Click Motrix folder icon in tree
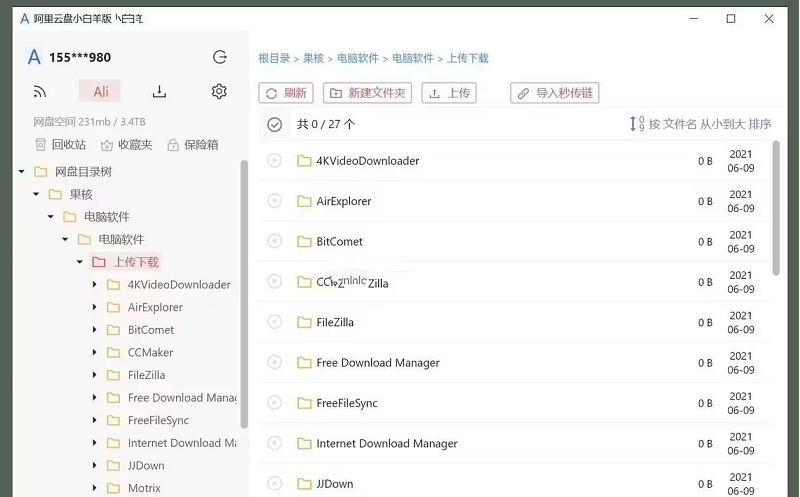Screen dimensions: 800x497 coord(113,488)
